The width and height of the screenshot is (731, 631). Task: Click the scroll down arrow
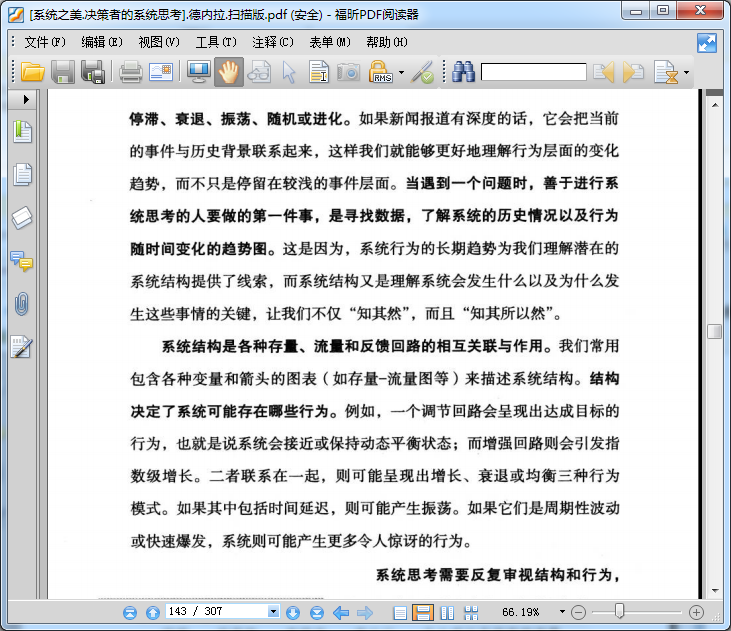tap(715, 591)
